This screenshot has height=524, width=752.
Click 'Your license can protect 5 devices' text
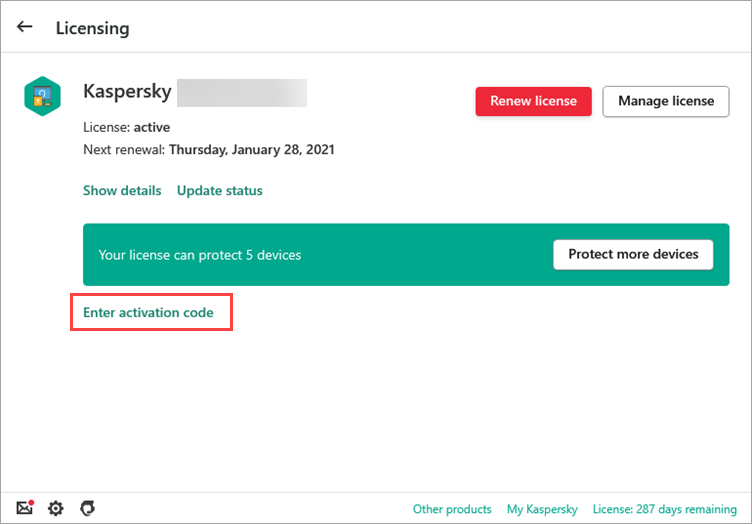(x=200, y=255)
